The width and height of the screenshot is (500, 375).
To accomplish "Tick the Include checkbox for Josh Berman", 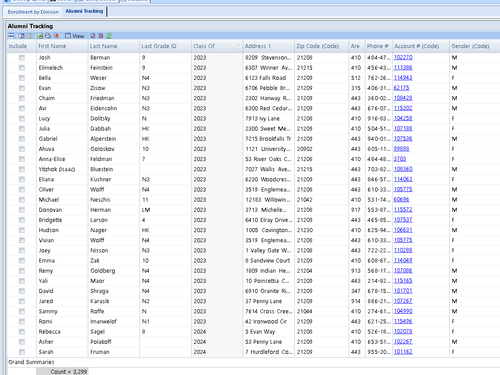I will click(x=22, y=58).
